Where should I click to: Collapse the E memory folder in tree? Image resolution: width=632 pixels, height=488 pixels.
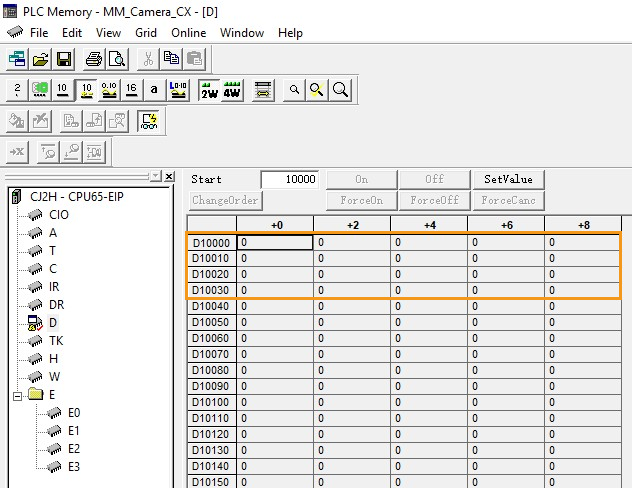click(x=19, y=395)
